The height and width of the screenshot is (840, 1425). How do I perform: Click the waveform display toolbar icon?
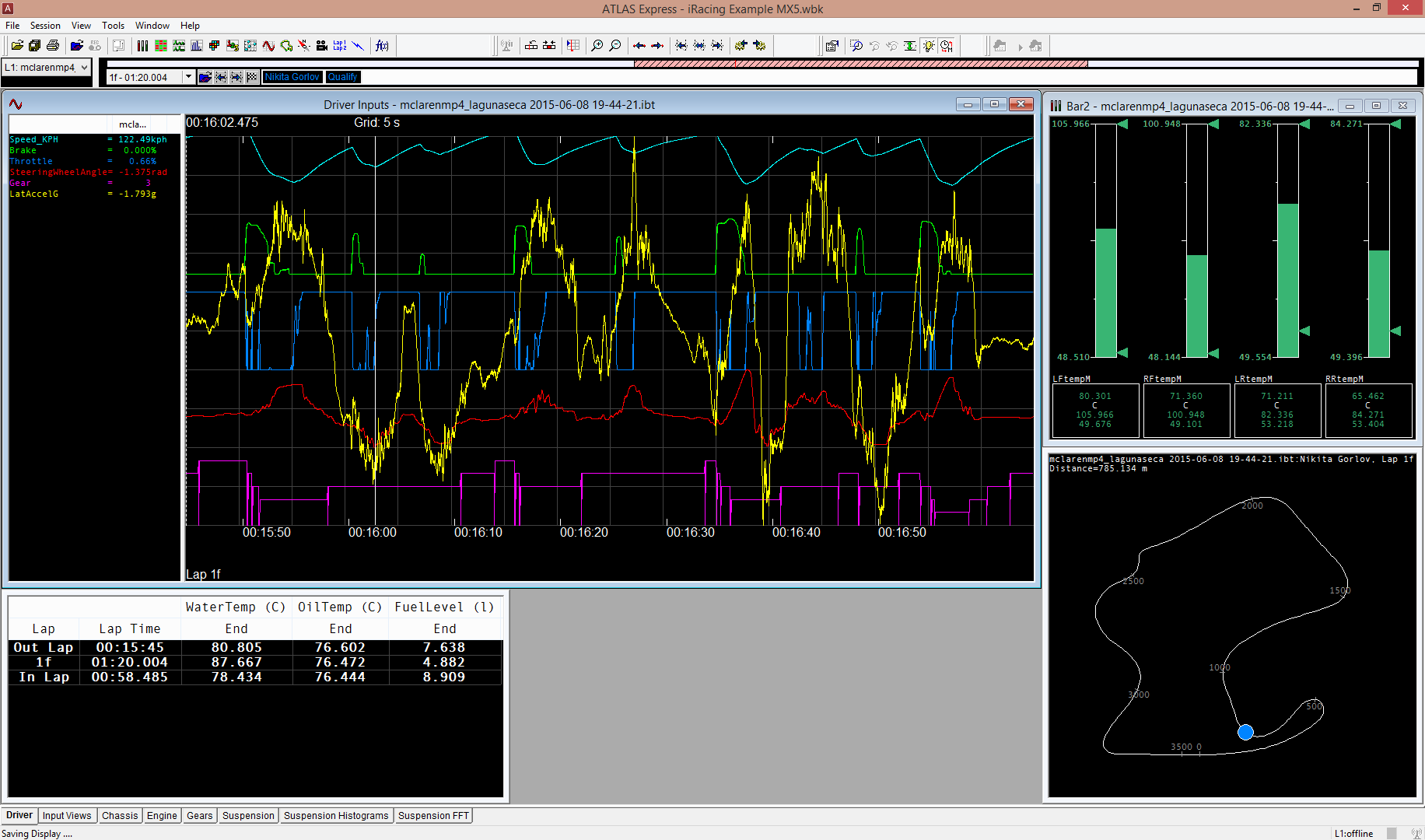click(268, 46)
